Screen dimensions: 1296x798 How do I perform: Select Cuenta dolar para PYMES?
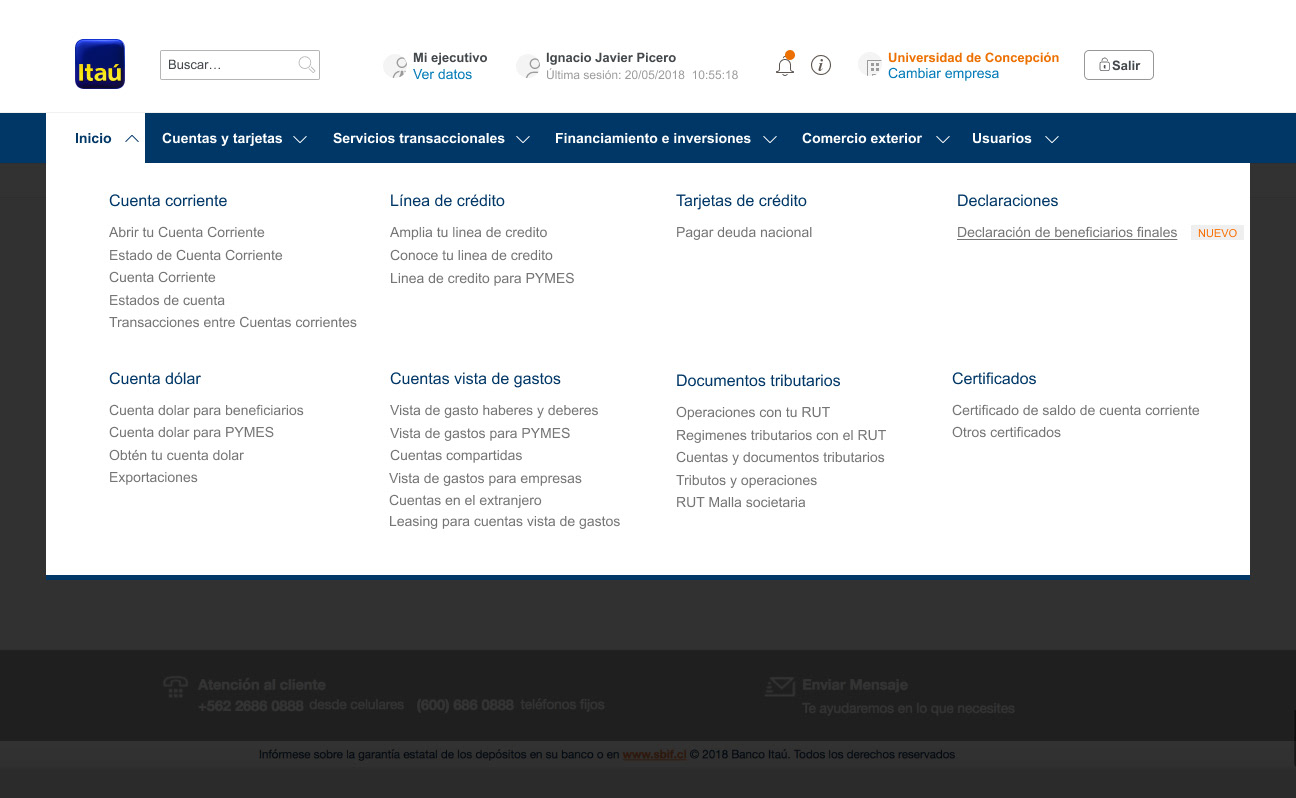(191, 432)
